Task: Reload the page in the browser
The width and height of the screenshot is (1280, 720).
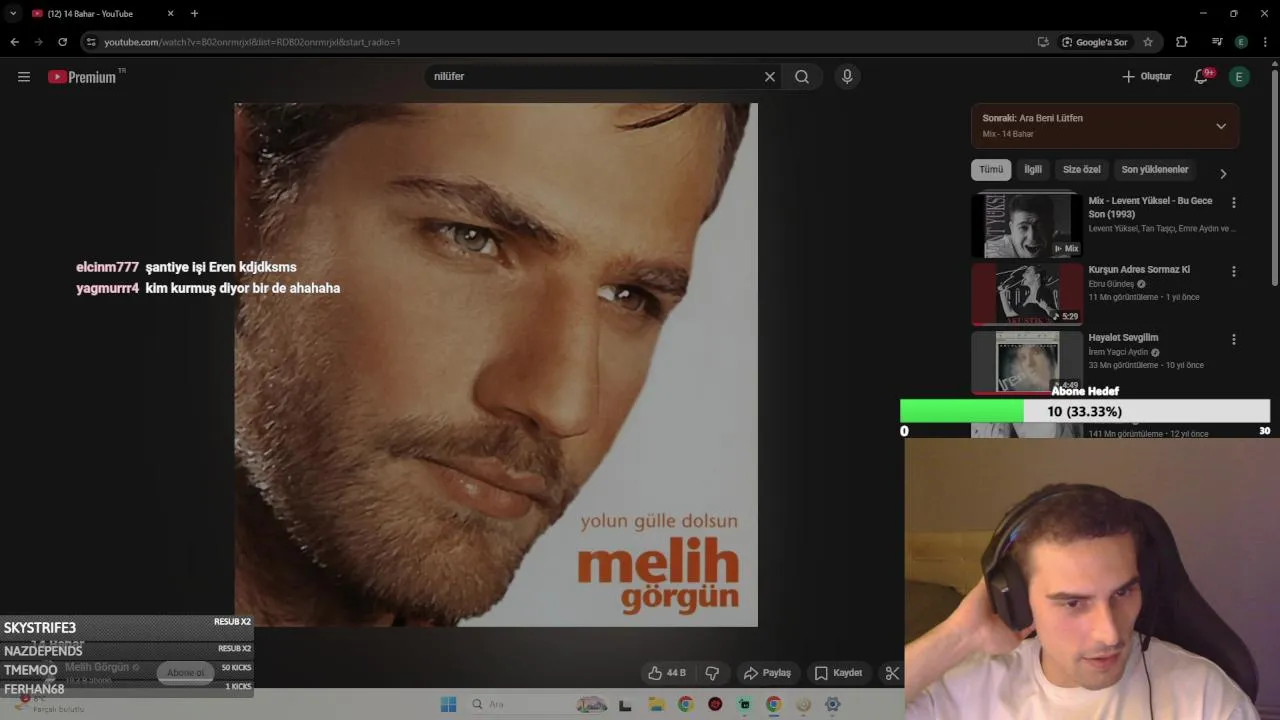Action: (x=62, y=42)
